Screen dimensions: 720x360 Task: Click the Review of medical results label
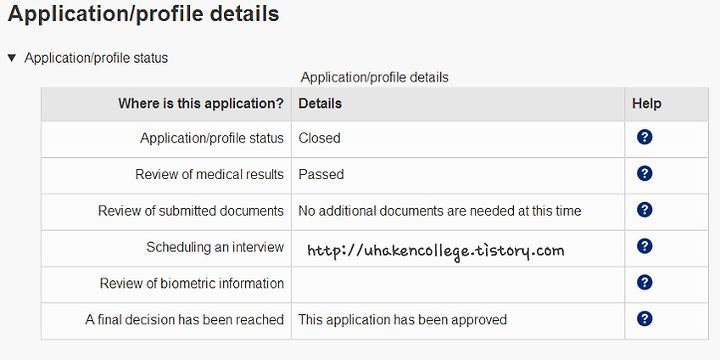click(209, 174)
